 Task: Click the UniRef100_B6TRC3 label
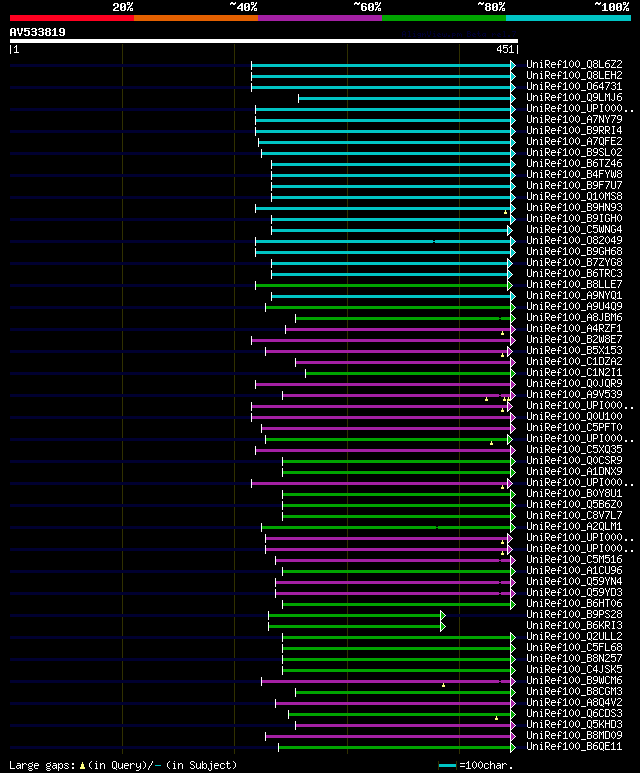click(574, 274)
